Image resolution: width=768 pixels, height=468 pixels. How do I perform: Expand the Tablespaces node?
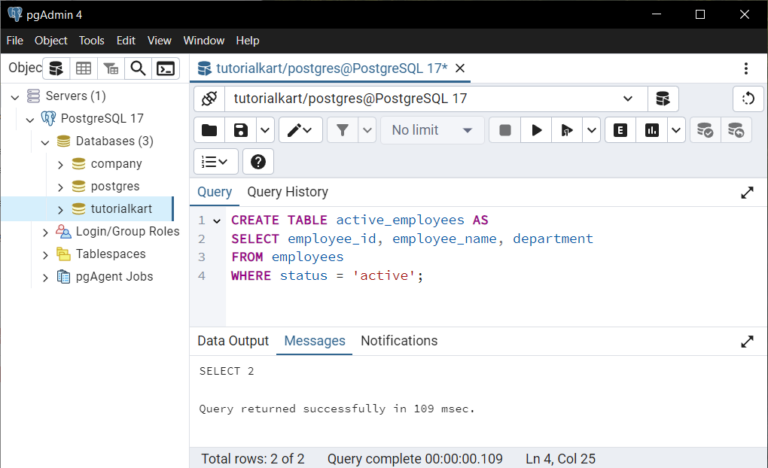click(x=45, y=254)
